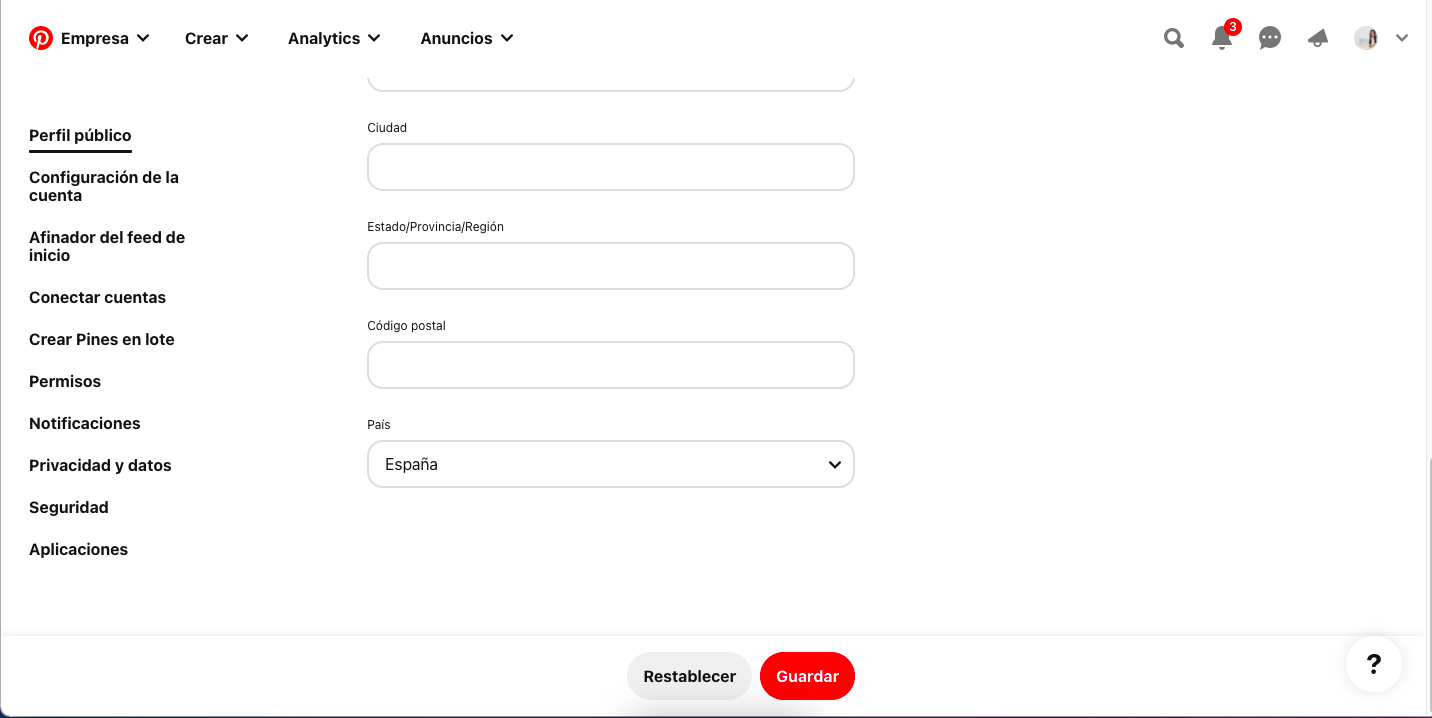Go to Privacidad y datos section

(x=100, y=465)
